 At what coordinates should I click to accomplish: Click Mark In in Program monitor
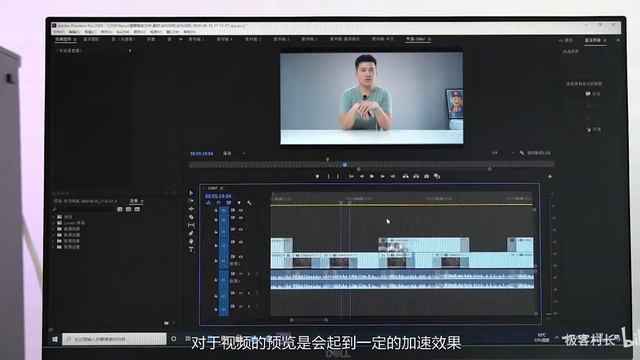coord(328,176)
